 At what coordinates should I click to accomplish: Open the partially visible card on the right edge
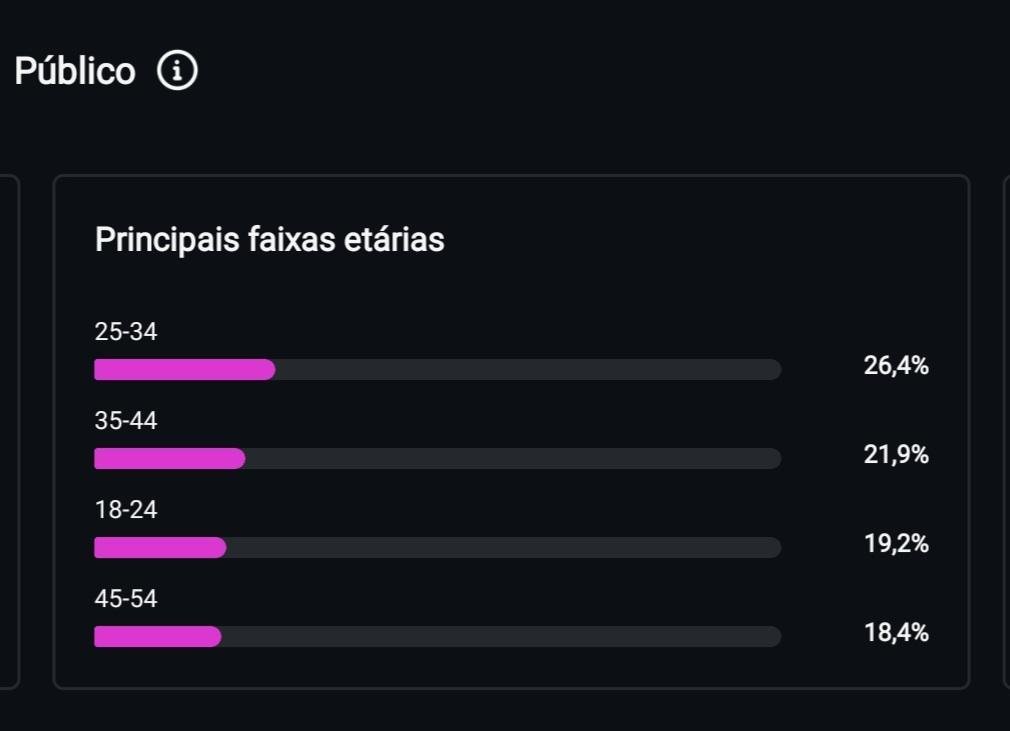pyautogui.click(x=1005, y=432)
